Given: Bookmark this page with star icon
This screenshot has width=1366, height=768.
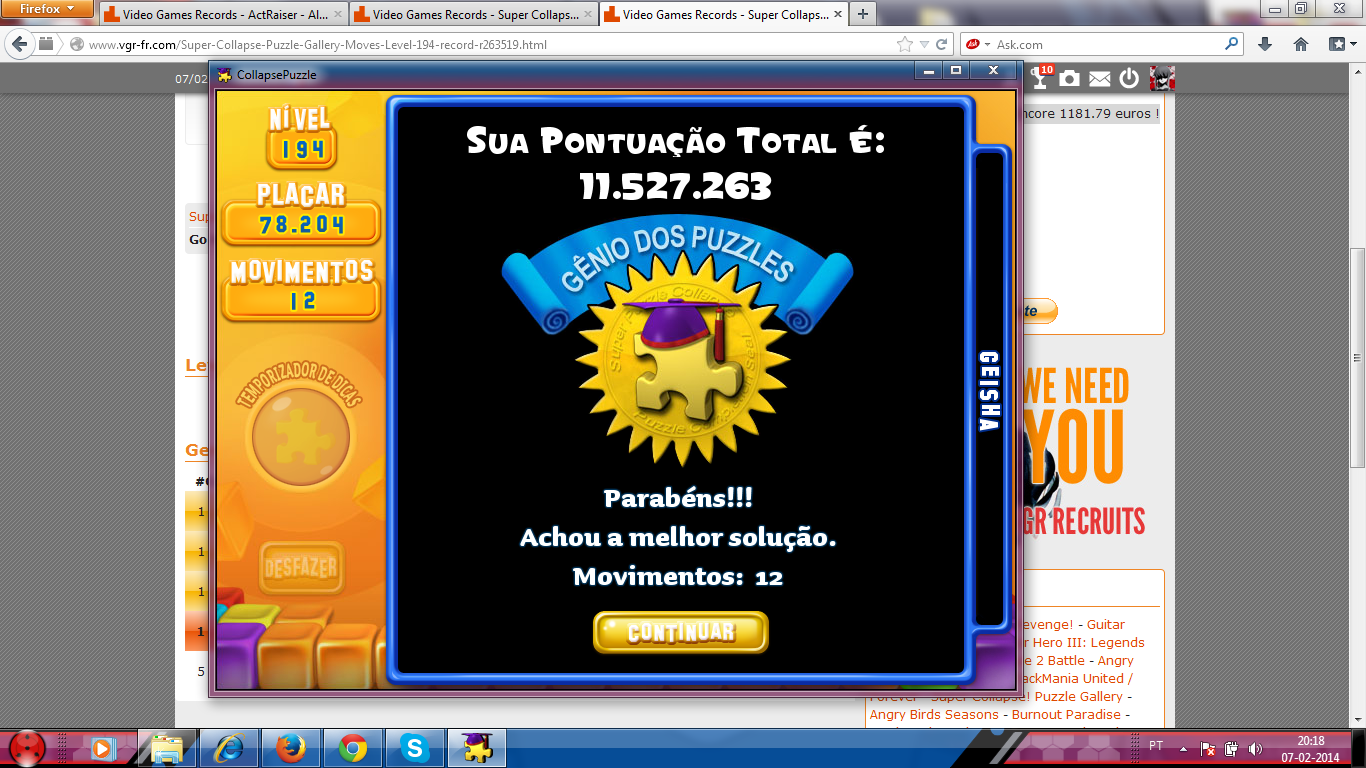Looking at the screenshot, I should (905, 44).
